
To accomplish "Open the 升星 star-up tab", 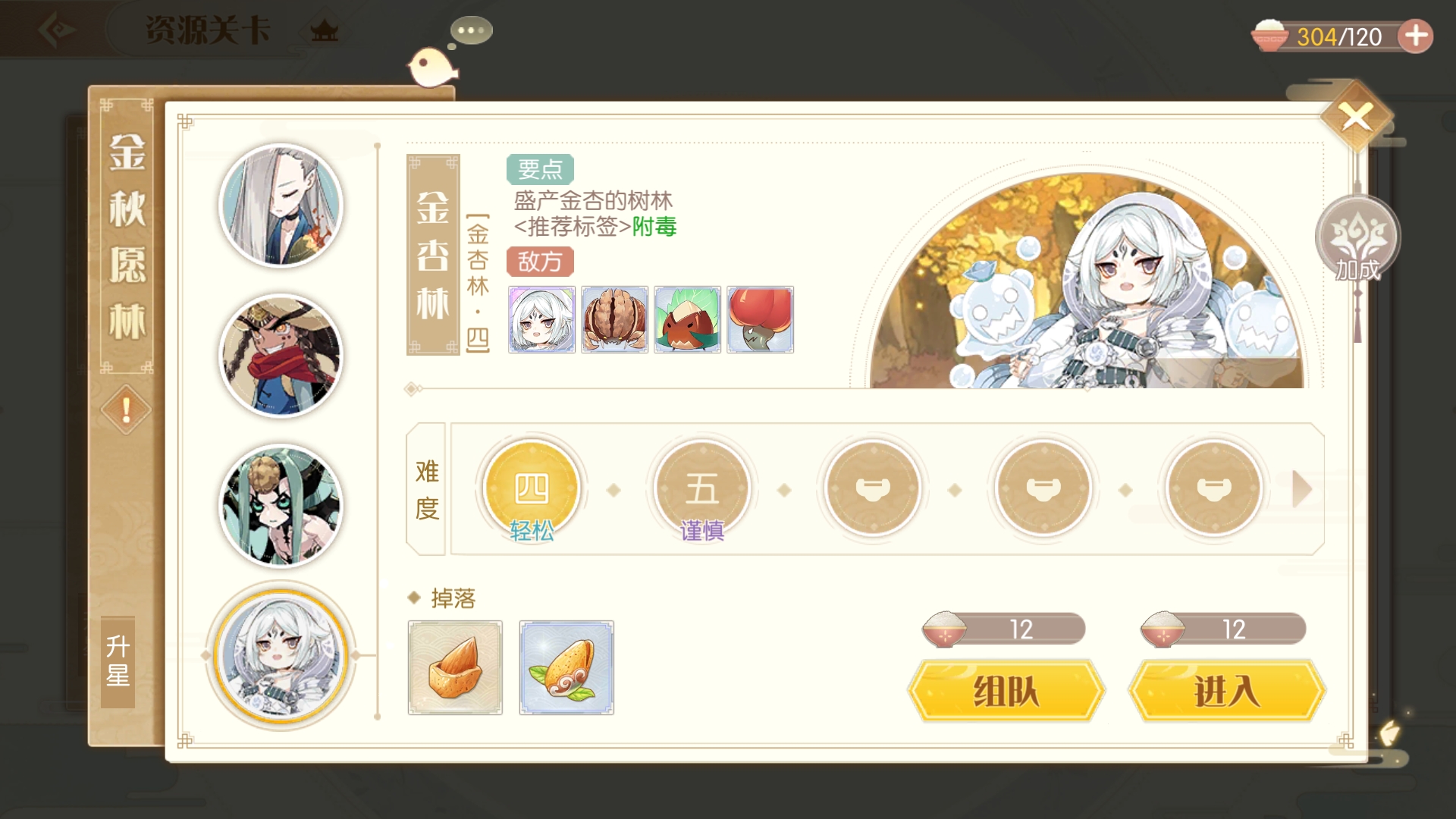I will 118,661.
